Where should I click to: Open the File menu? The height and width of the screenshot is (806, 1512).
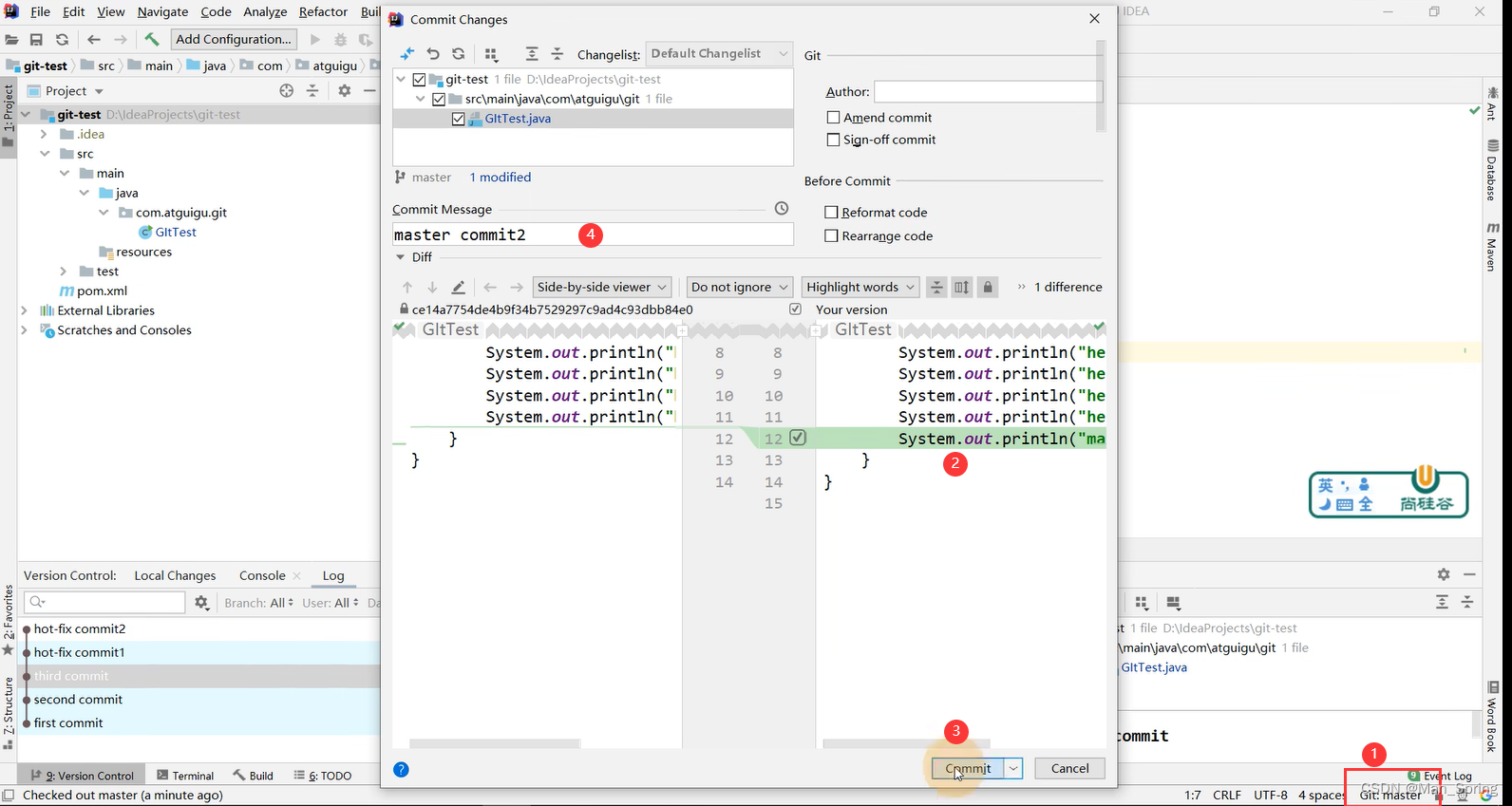[40, 11]
